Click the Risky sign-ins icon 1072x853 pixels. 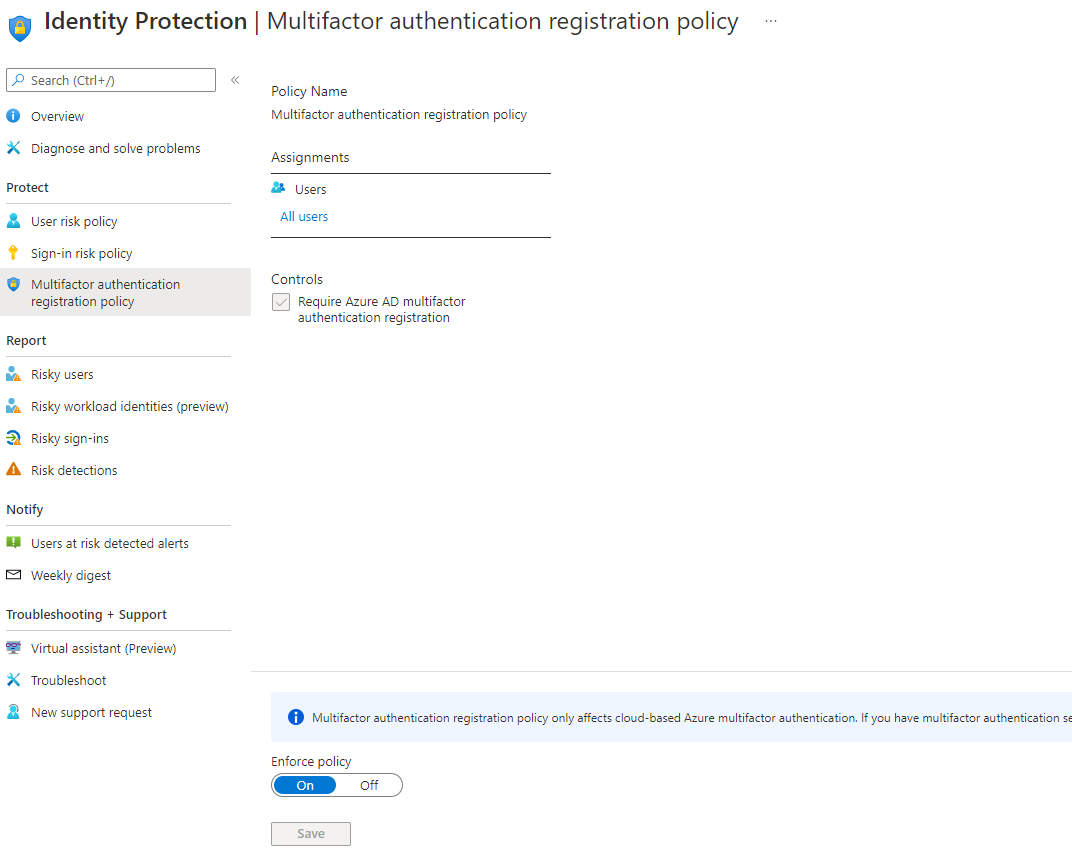(x=13, y=438)
